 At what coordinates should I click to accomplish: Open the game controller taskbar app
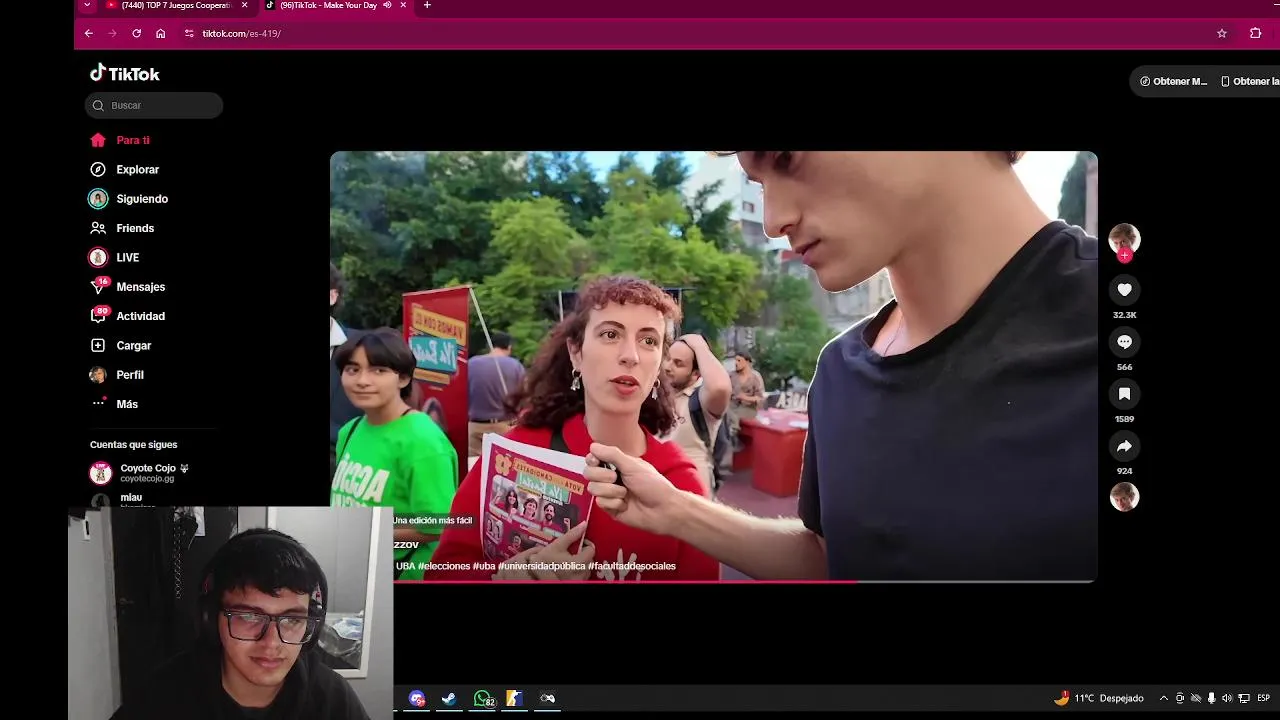click(x=547, y=698)
